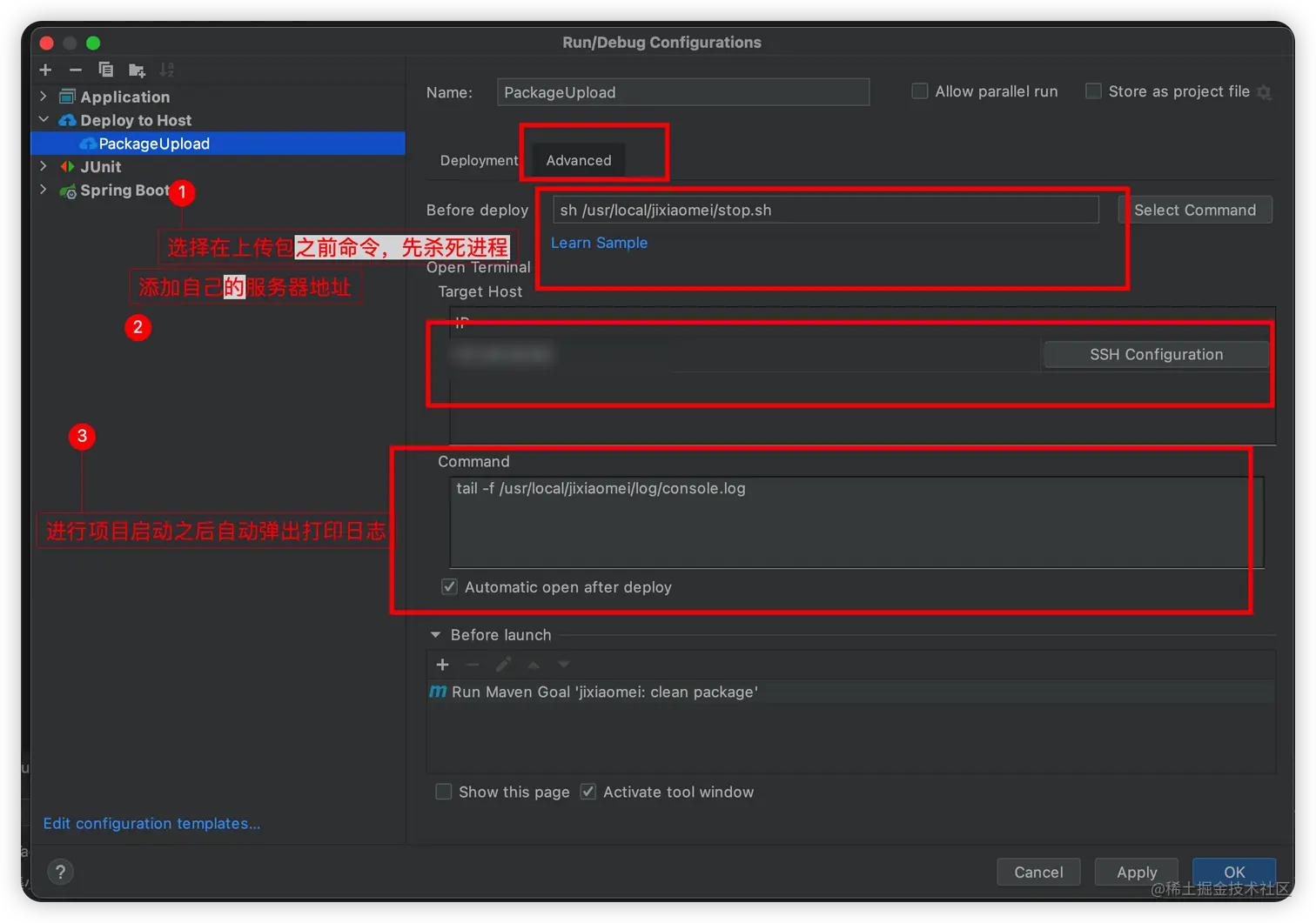This screenshot has height=923, width=1316.
Task: Open Edit configuration templates link
Action: click(x=151, y=823)
